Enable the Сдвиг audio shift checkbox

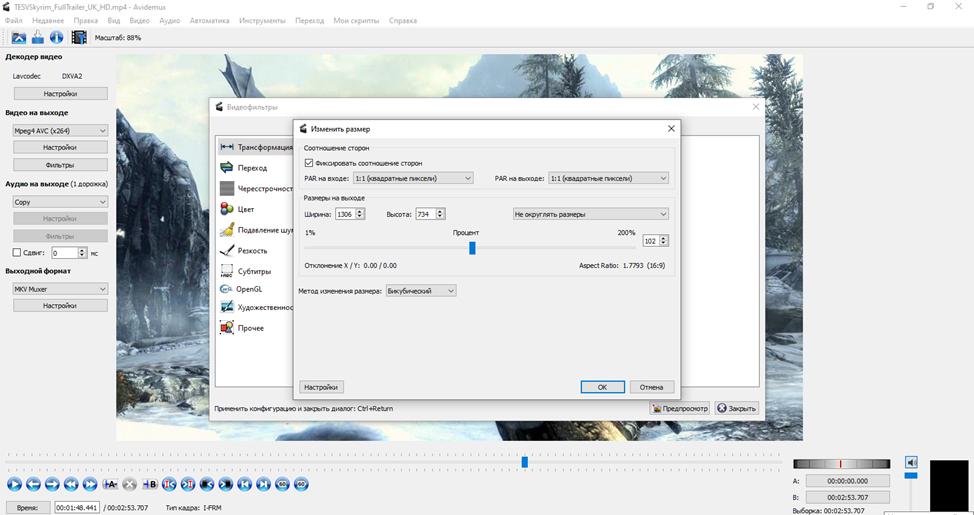click(x=17, y=253)
